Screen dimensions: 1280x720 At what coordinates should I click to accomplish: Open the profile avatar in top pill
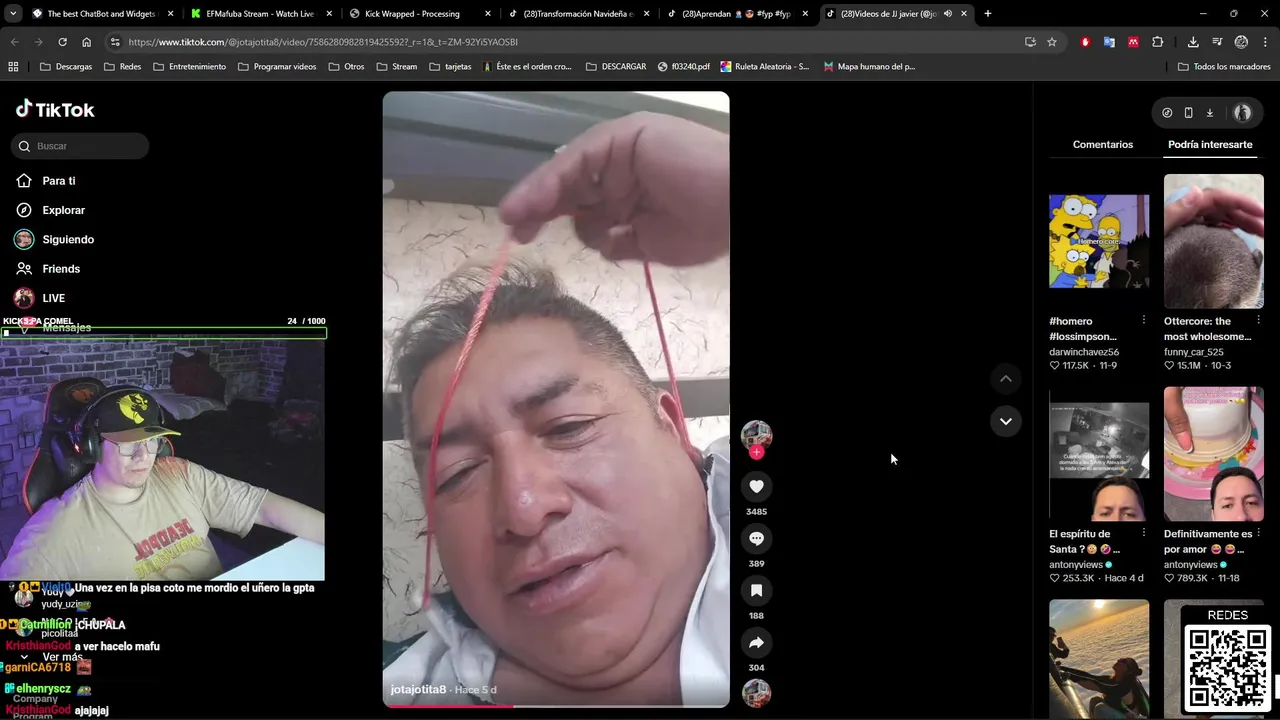(1243, 113)
